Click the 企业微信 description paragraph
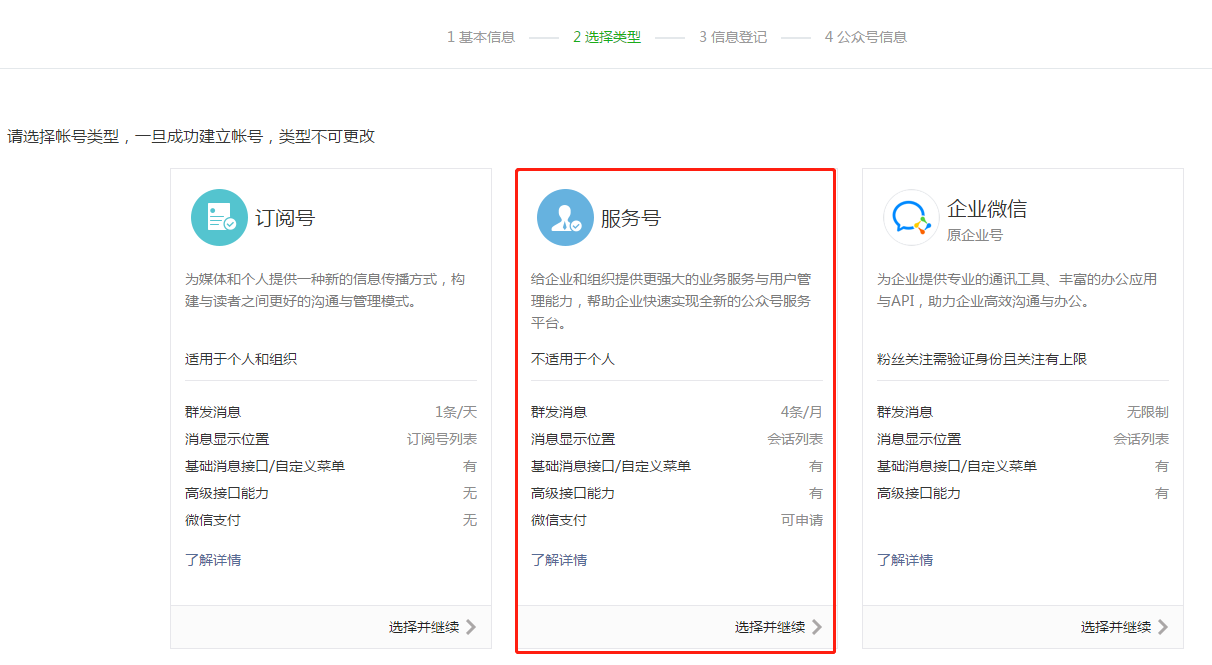1212x665 pixels. coord(1018,290)
